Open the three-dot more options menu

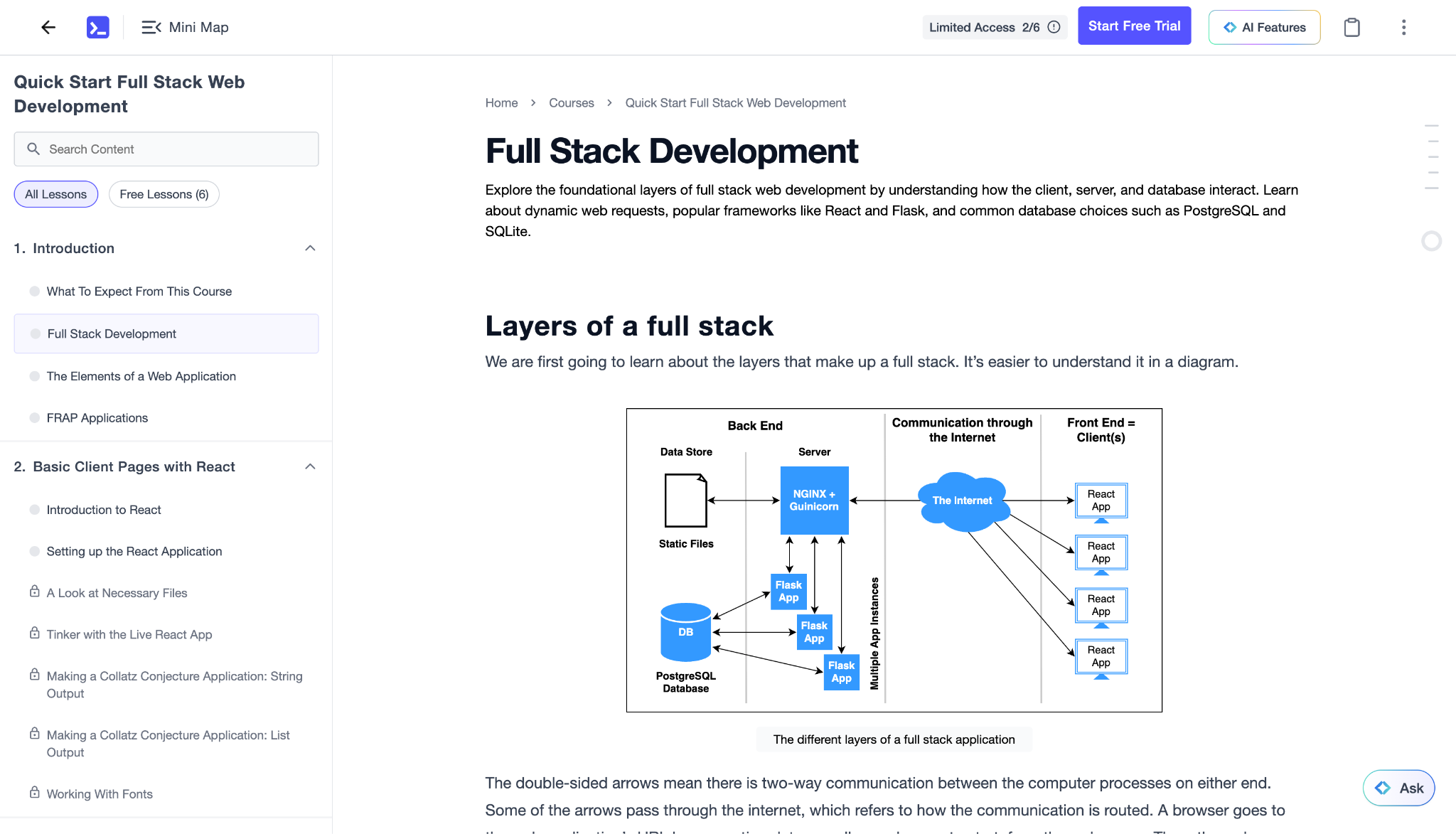(x=1403, y=27)
